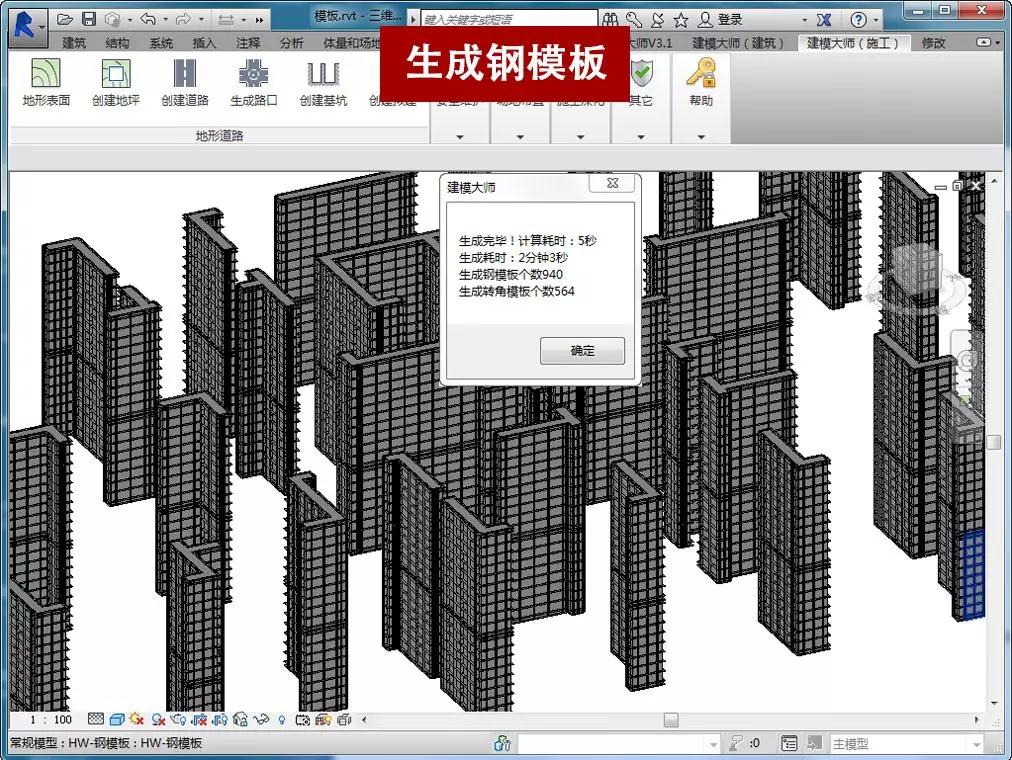Toggle the shadows icon in view bar
1012x760 pixels.
click(157, 719)
